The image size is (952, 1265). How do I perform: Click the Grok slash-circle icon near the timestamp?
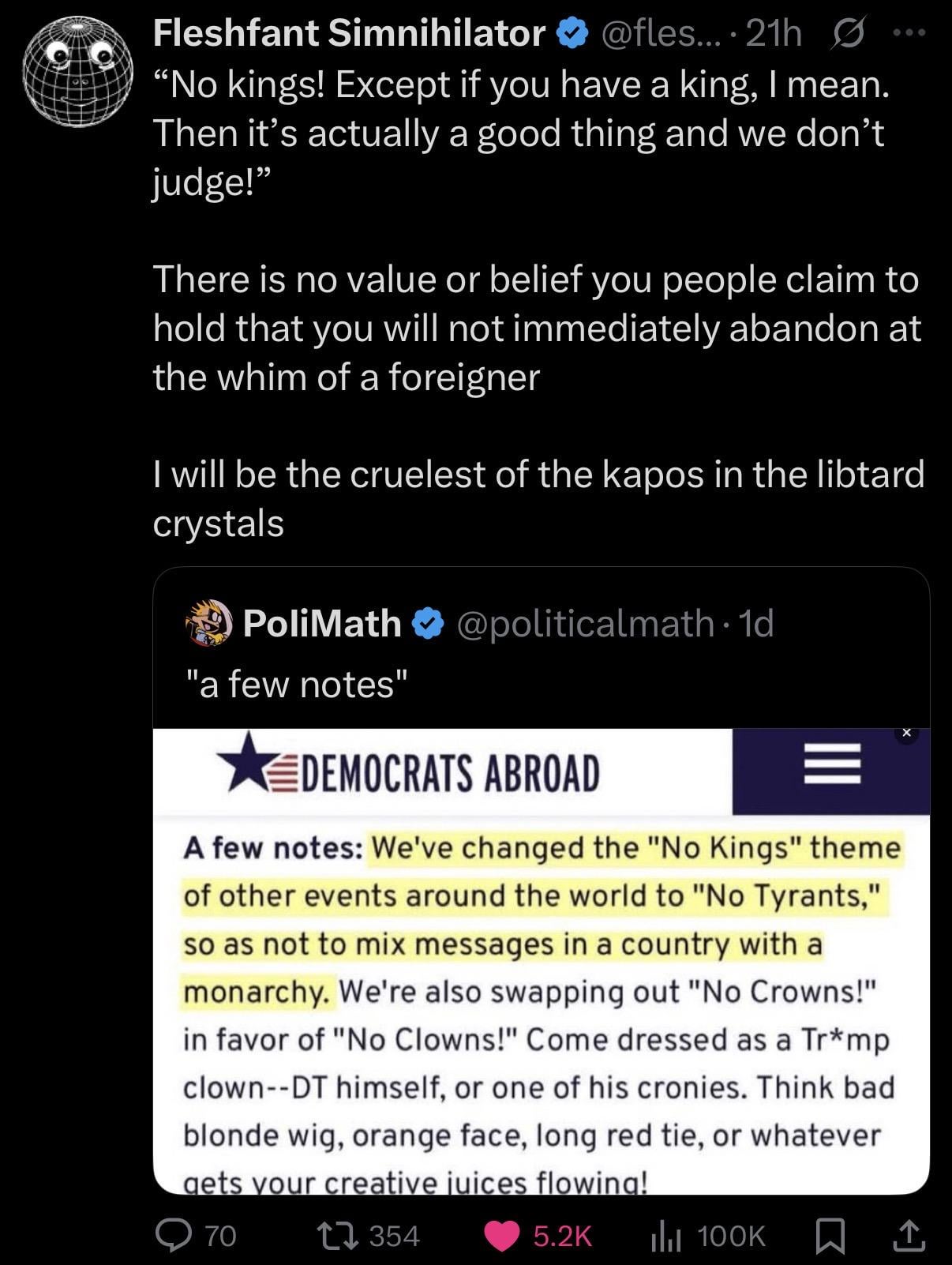point(847,34)
